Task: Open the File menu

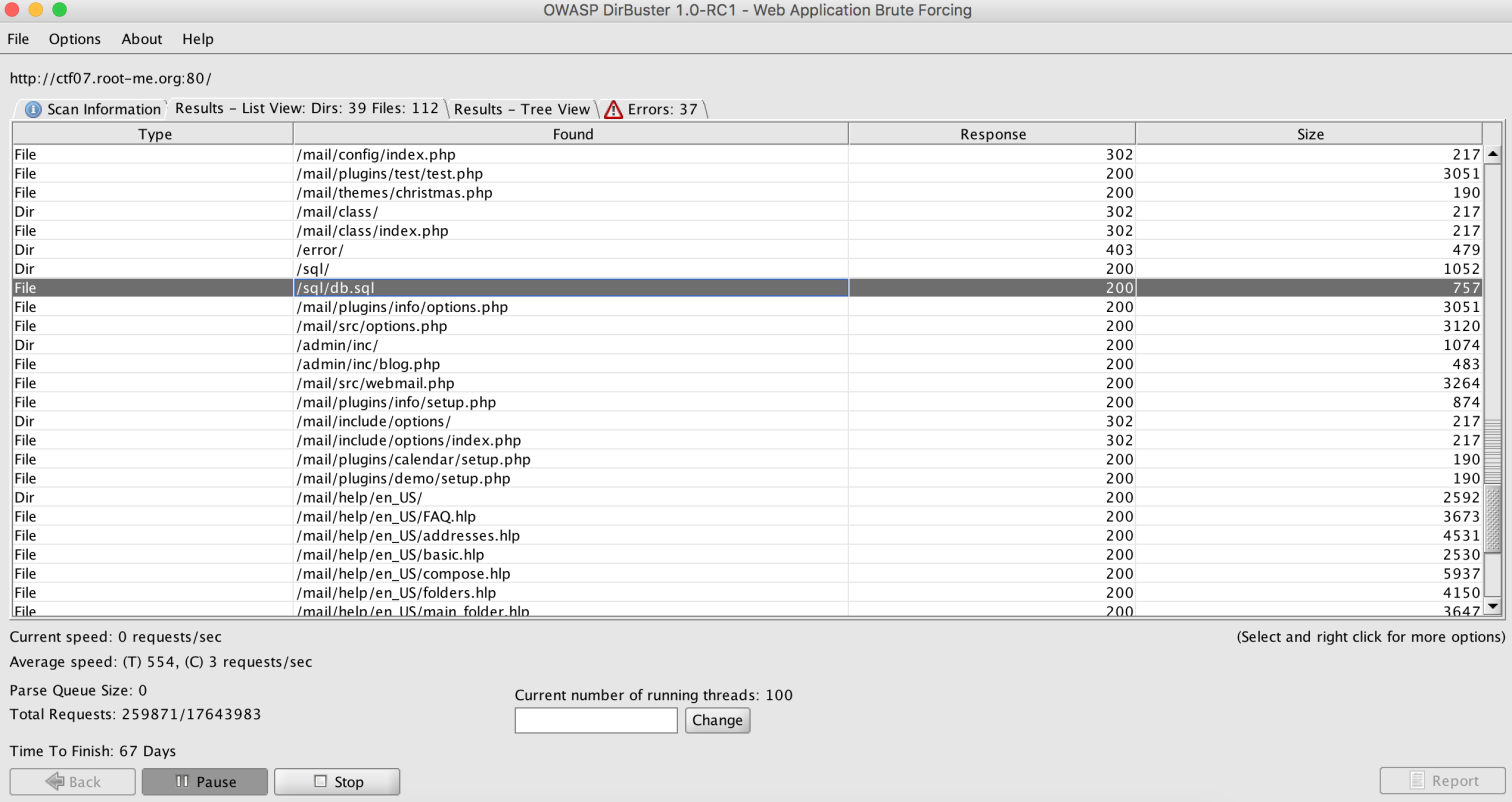Action: [x=18, y=39]
